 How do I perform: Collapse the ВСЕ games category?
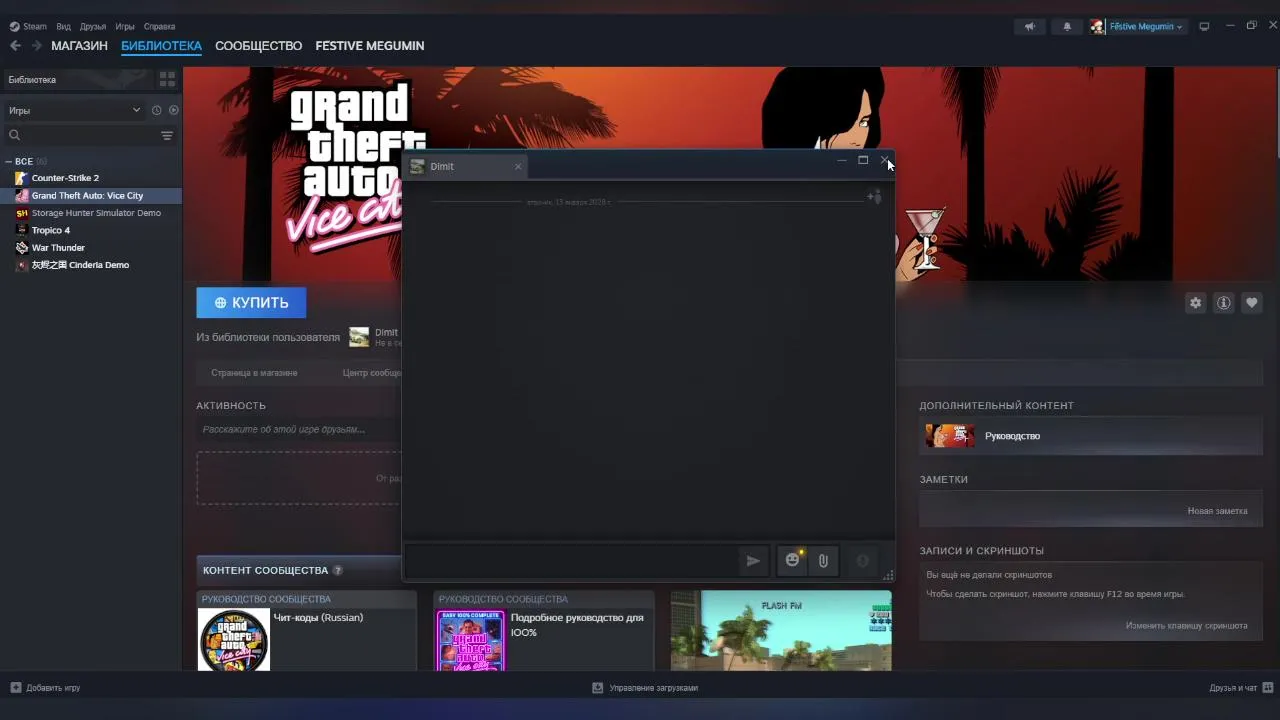point(8,161)
